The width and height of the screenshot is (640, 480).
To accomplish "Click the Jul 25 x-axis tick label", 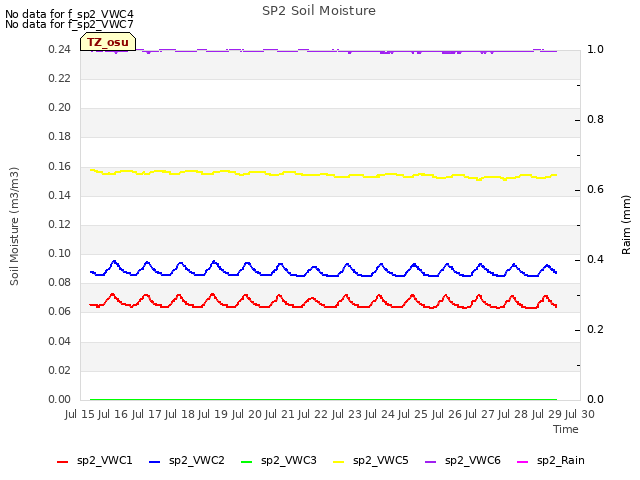I will 413,414.
